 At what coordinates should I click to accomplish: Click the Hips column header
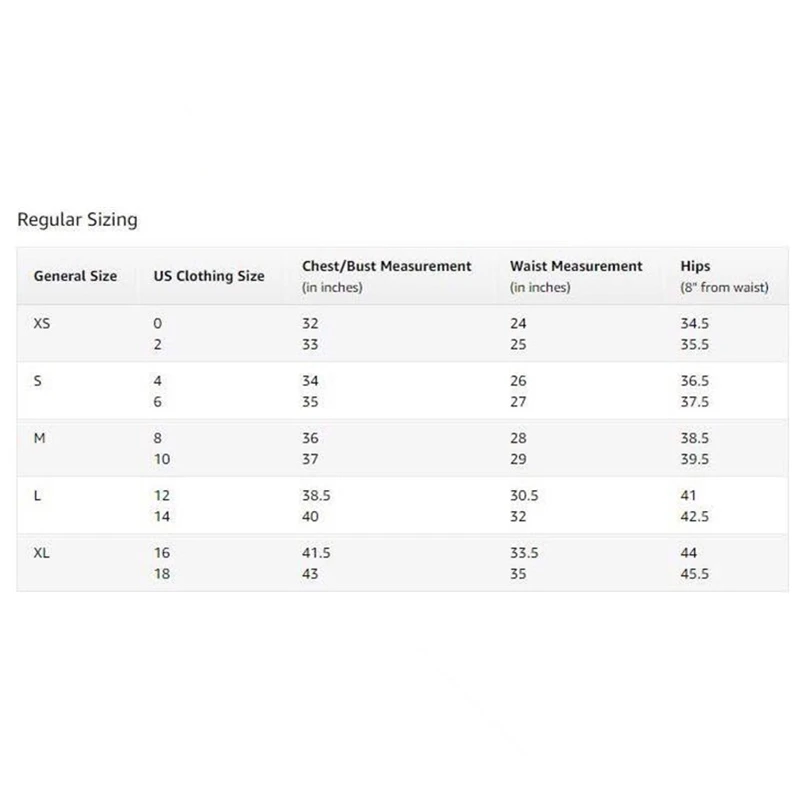click(695, 266)
